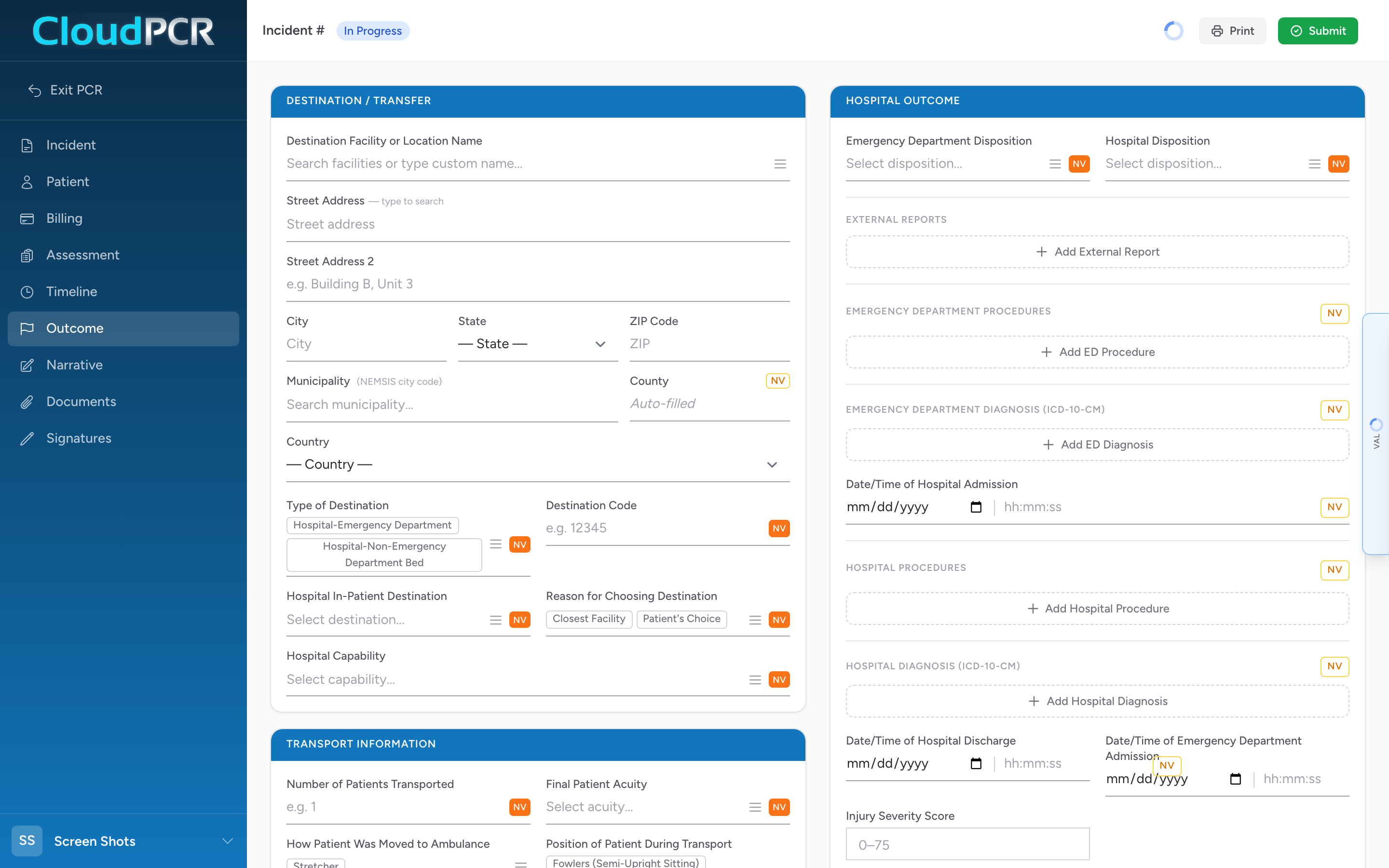This screenshot has width=1389, height=868.
Task: Open Select destination combo box
Action: click(x=384, y=620)
